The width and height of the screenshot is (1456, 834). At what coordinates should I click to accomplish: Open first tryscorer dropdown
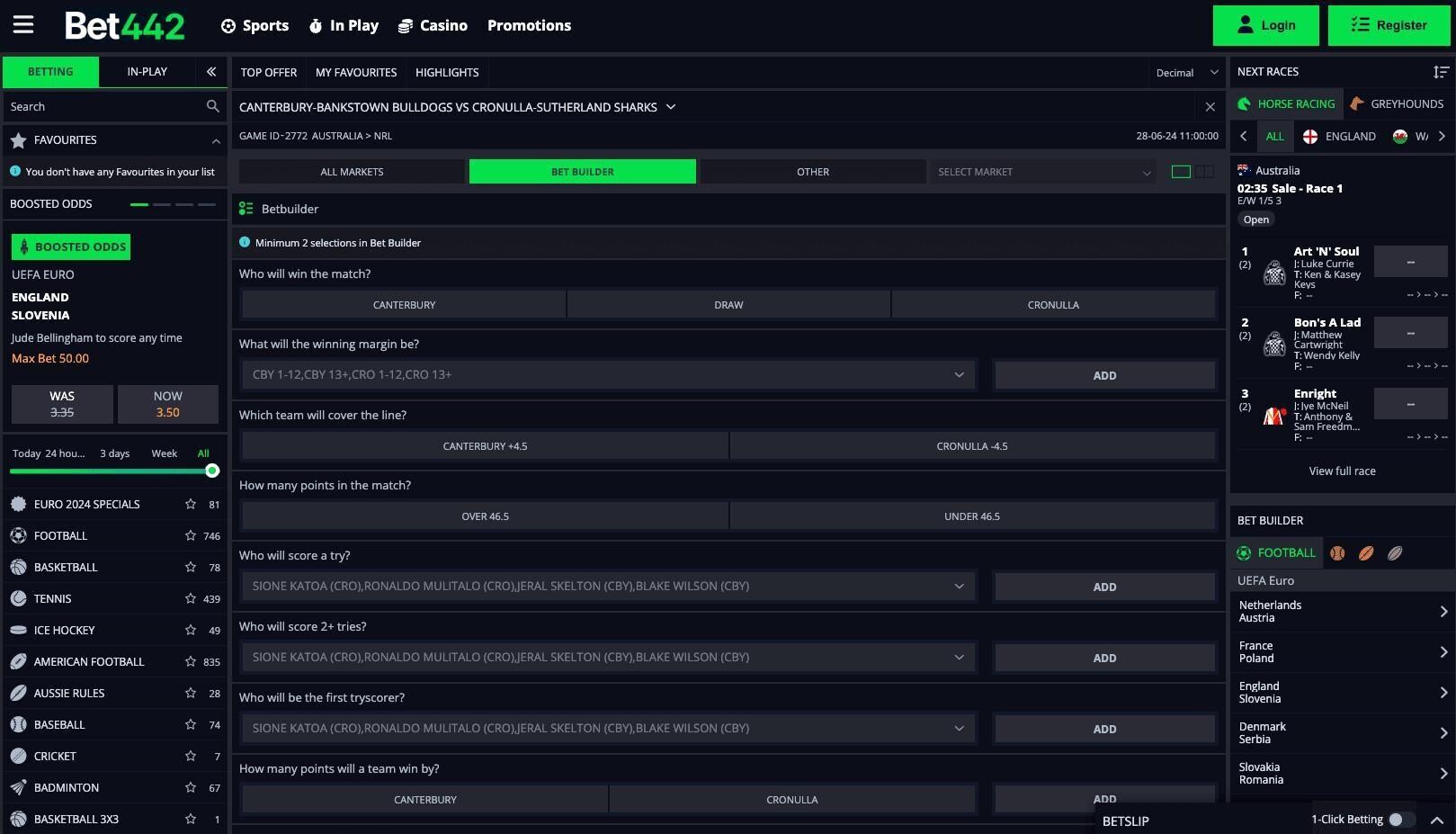(609, 729)
